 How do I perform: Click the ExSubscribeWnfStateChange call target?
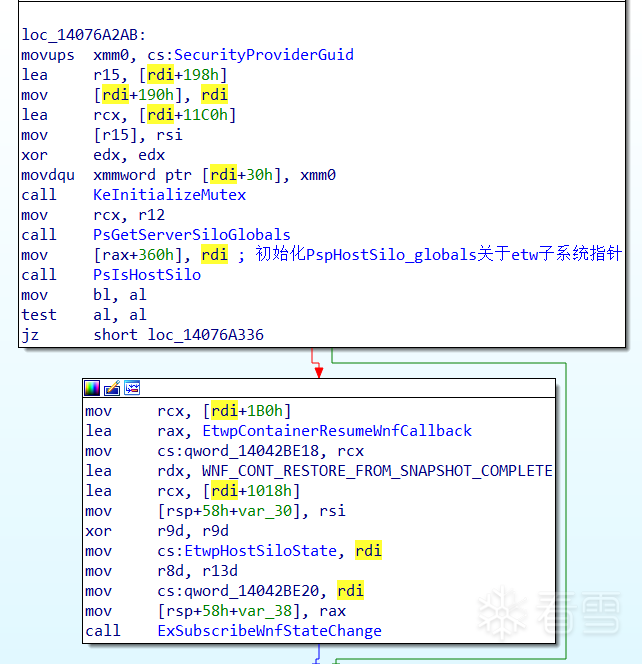[x=270, y=631]
